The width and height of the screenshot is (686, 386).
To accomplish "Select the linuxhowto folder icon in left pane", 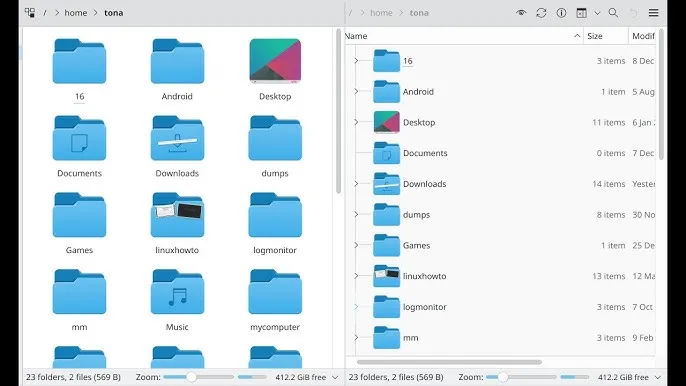I will pyautogui.click(x=177, y=215).
